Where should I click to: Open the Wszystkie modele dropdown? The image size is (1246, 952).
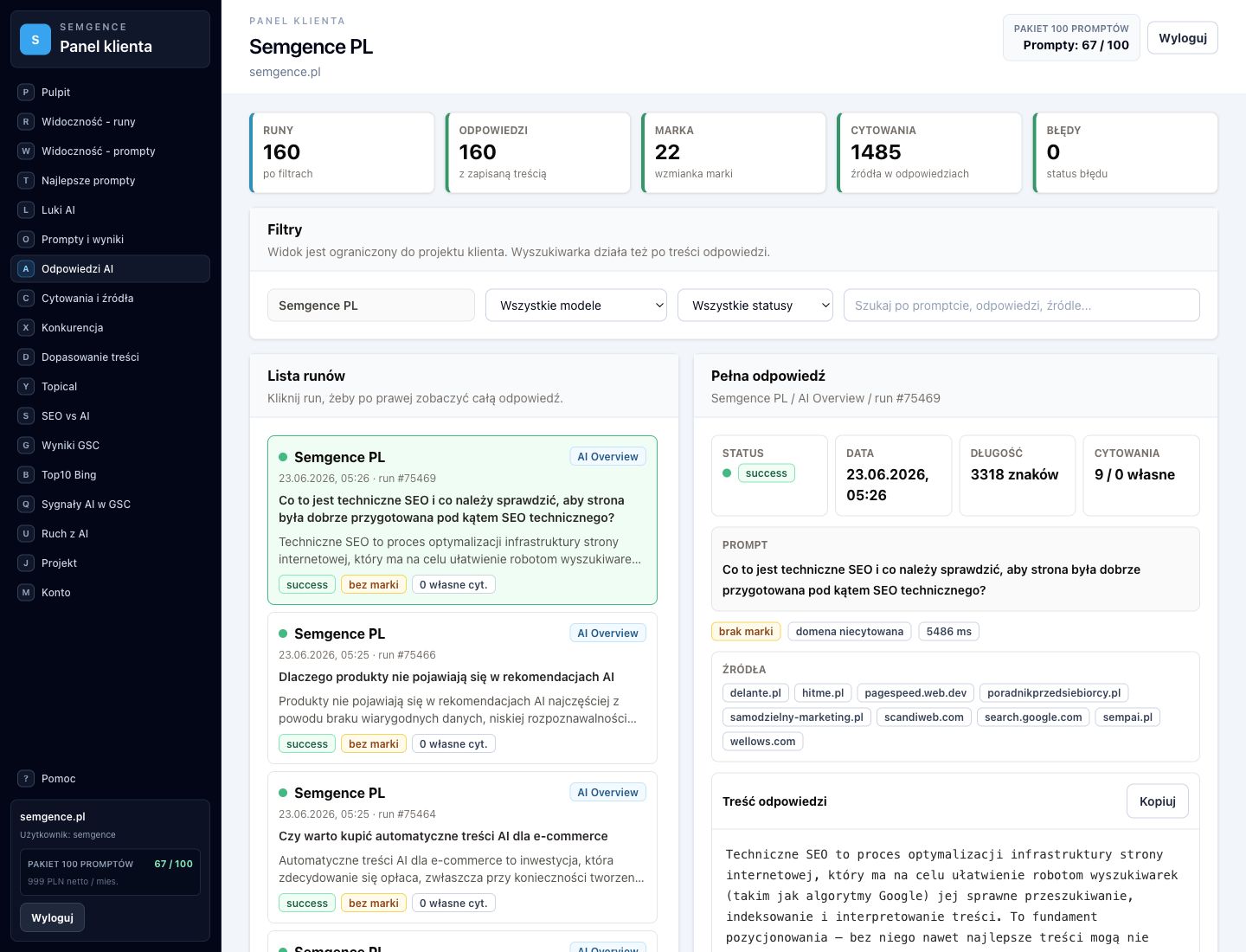[576, 306]
